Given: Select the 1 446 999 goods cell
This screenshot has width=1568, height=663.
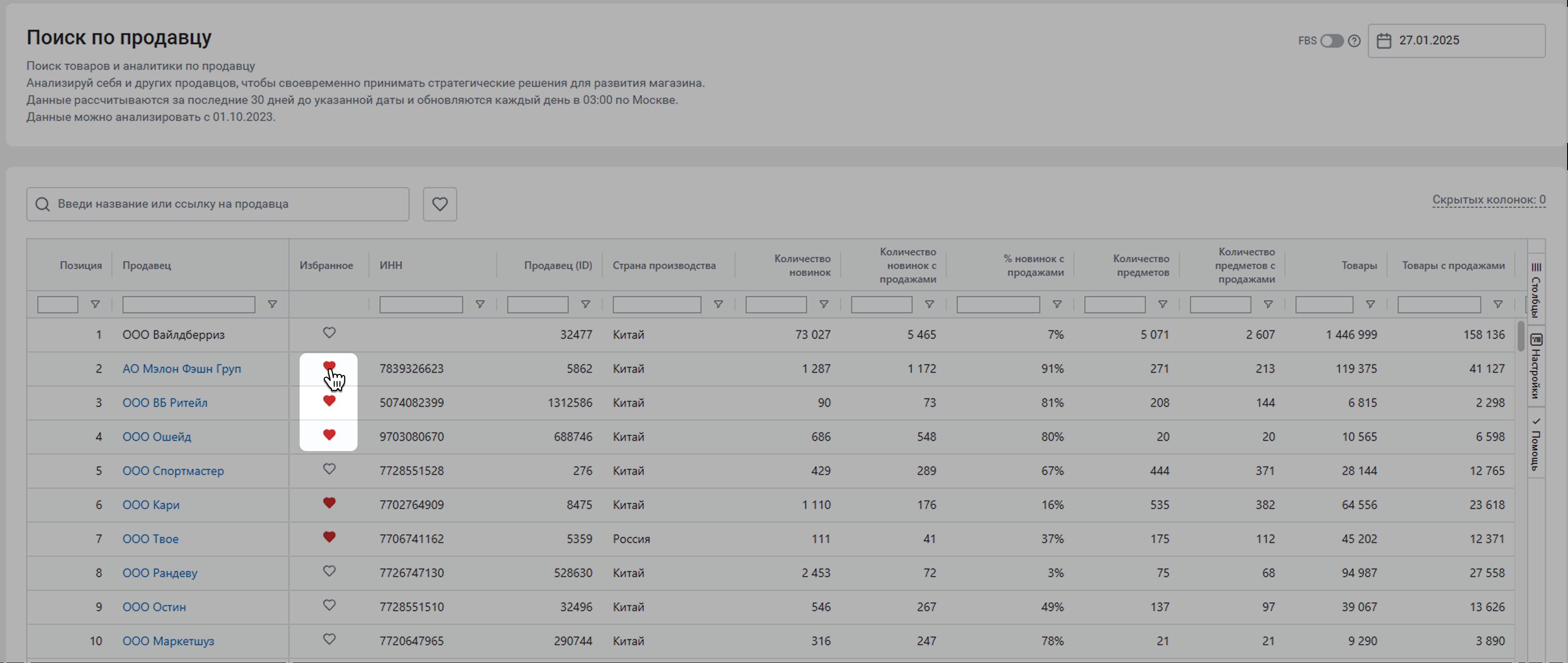Looking at the screenshot, I should (x=1351, y=335).
